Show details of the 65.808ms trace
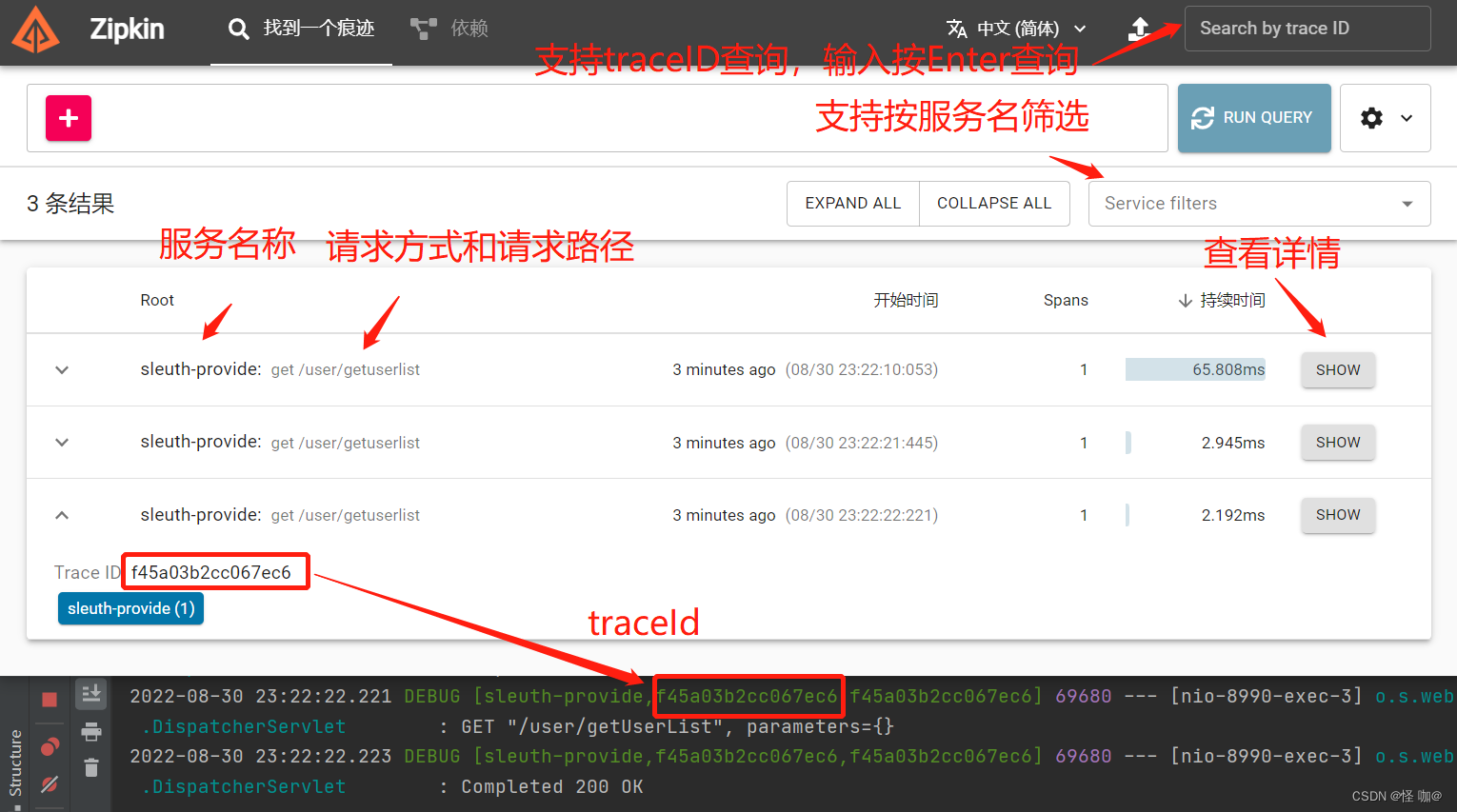The image size is (1457, 812). pos(1338,370)
